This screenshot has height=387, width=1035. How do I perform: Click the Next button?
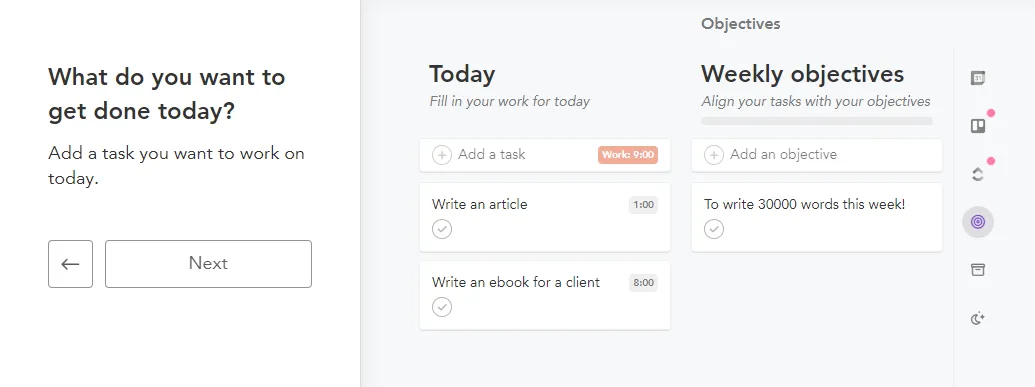click(x=209, y=264)
